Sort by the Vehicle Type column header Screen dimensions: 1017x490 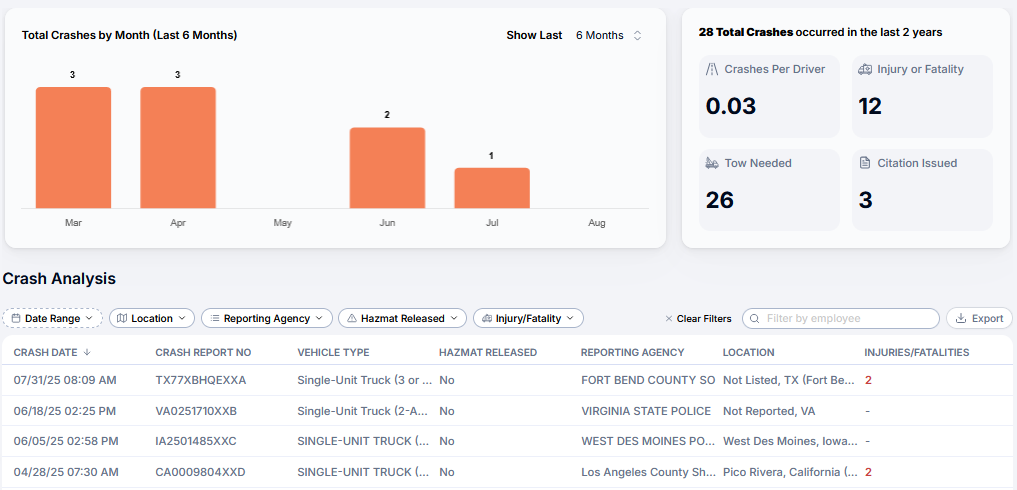pyautogui.click(x=333, y=352)
